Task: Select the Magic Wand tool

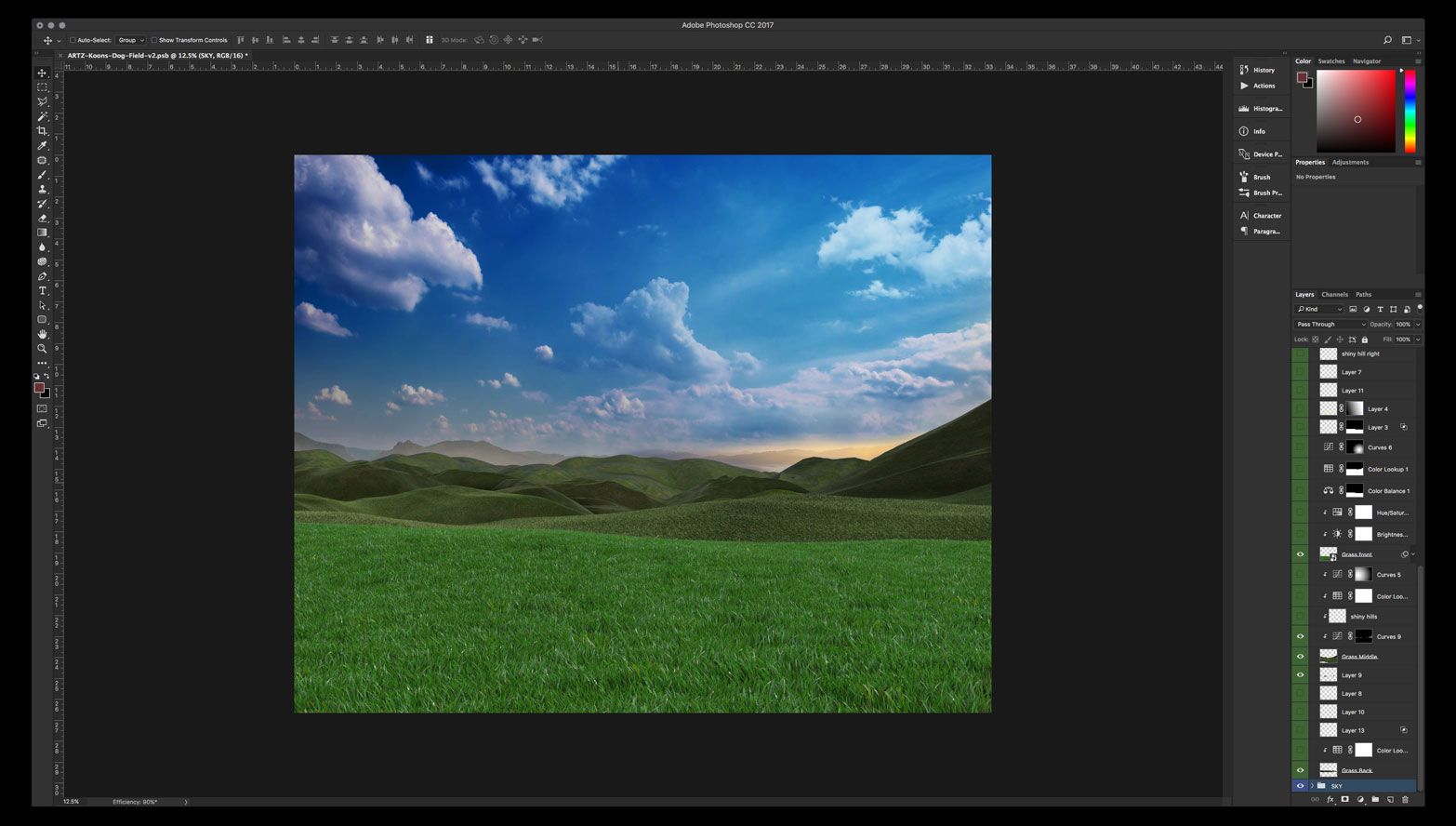Action: point(42,117)
